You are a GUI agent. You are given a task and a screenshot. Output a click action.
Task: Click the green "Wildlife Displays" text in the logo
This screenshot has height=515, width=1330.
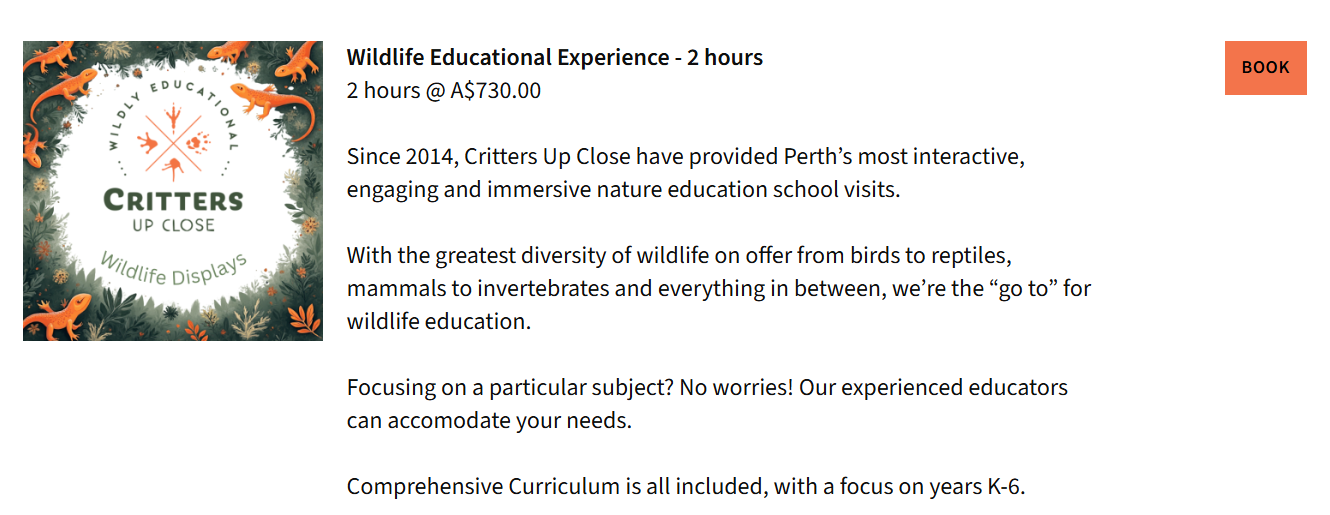click(173, 270)
